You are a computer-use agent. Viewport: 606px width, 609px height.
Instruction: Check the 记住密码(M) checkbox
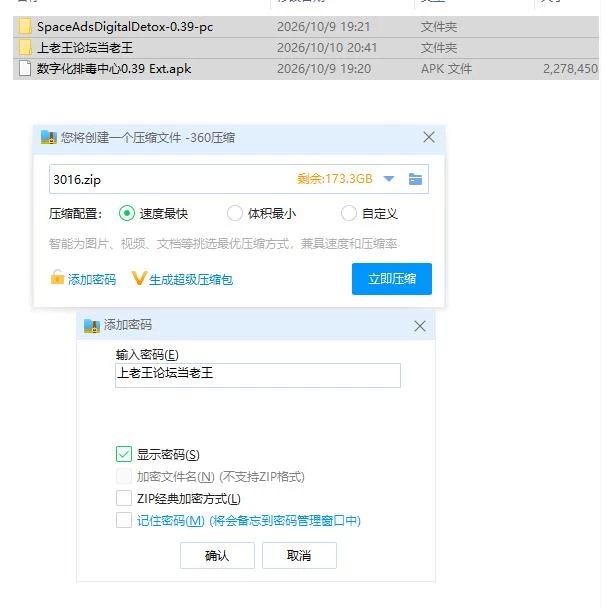pyautogui.click(x=124, y=520)
